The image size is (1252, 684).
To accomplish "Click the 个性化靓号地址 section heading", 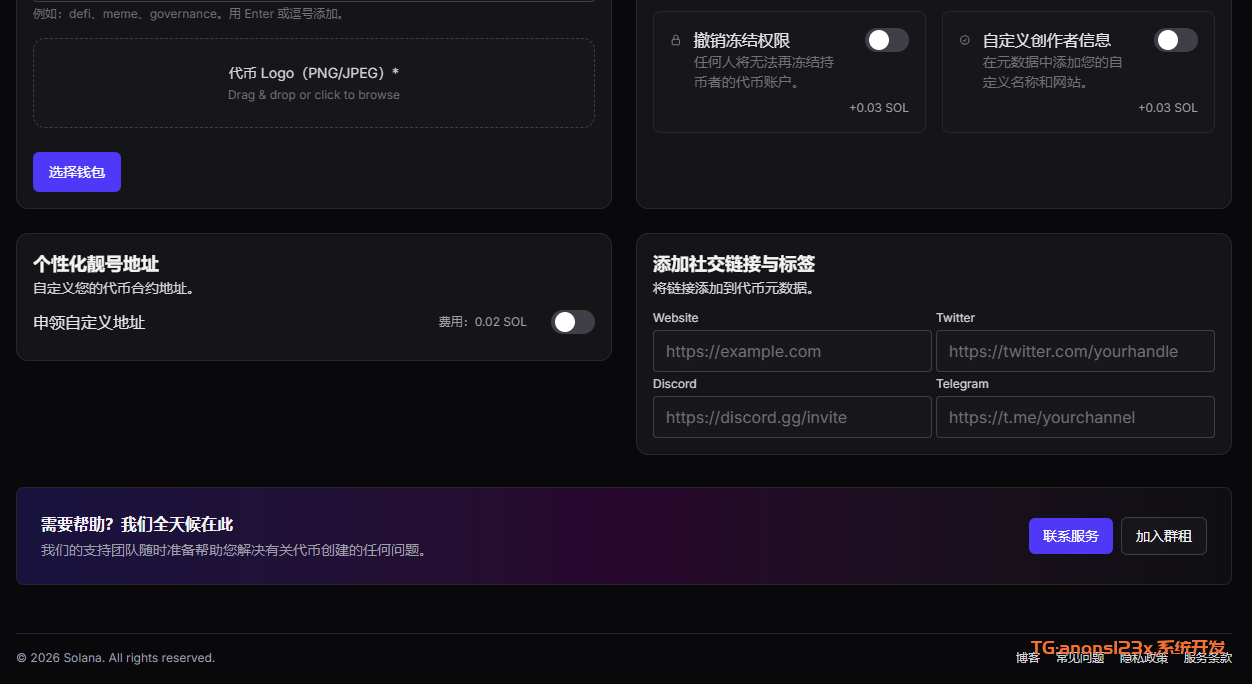I will click(96, 264).
